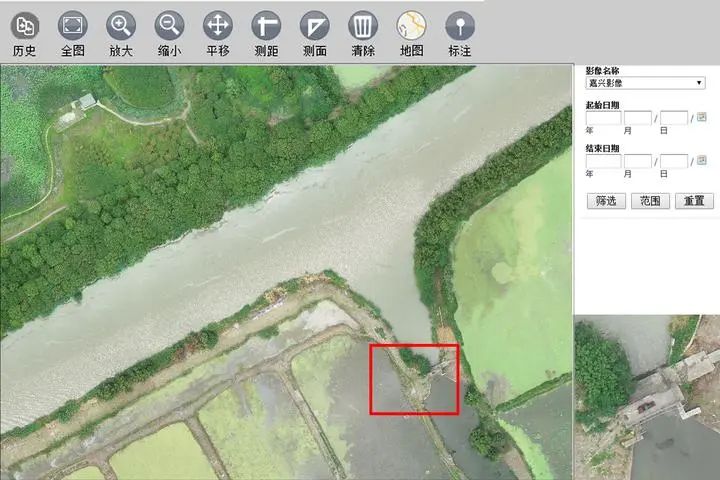The image size is (720, 480).
Task: Click the 清除 trash icon
Action: (x=362, y=26)
